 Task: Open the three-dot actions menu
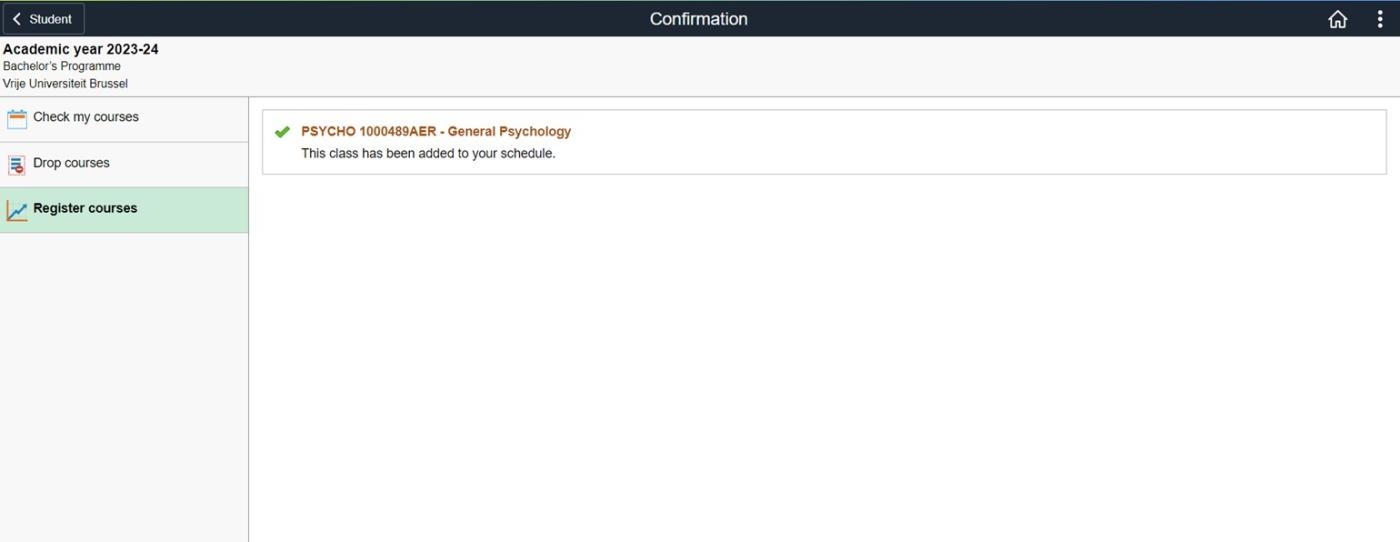1380,19
